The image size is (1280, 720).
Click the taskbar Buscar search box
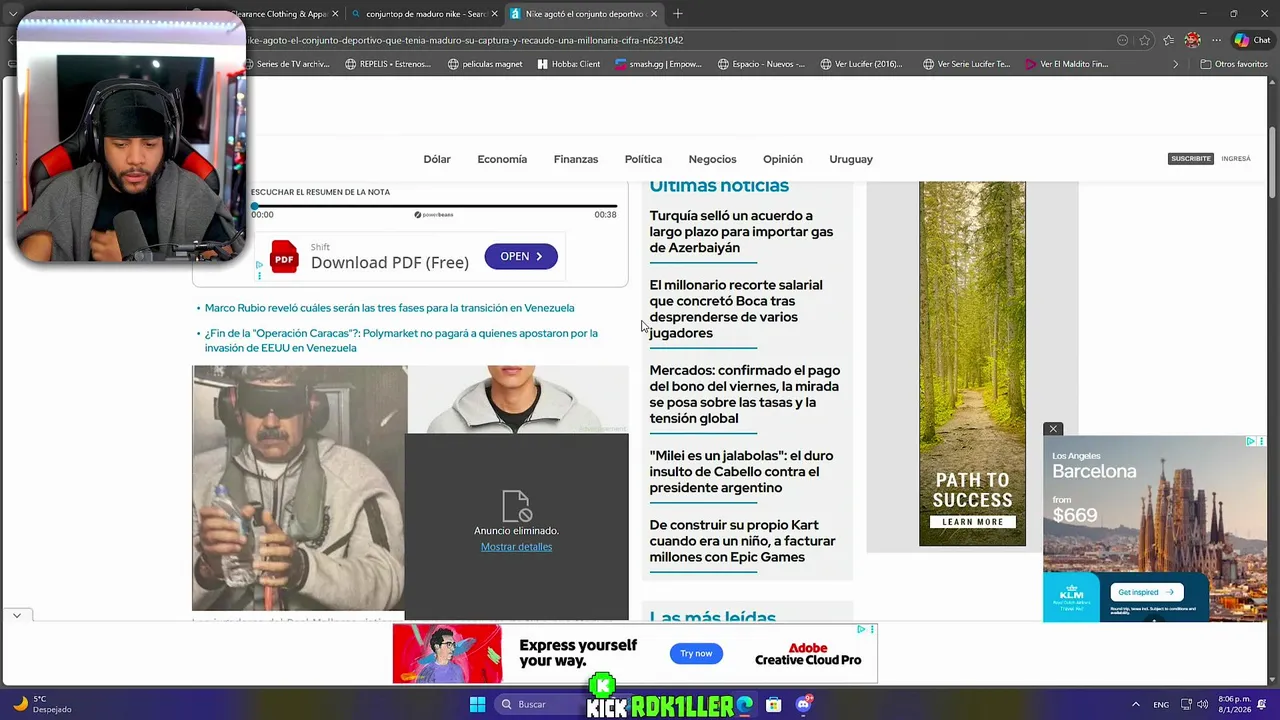545,704
